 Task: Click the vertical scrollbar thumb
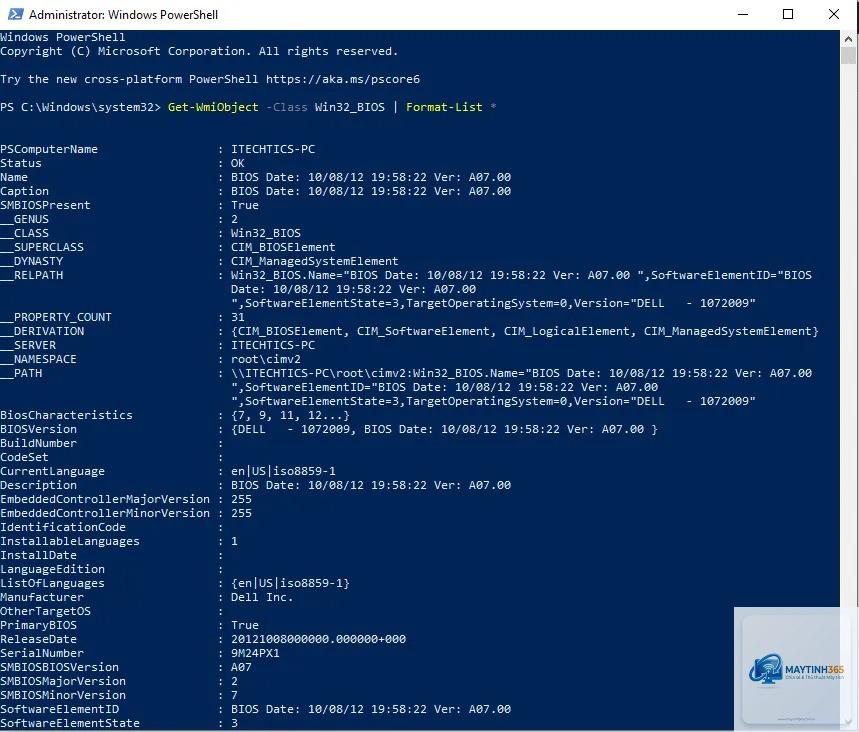pyautogui.click(x=848, y=55)
